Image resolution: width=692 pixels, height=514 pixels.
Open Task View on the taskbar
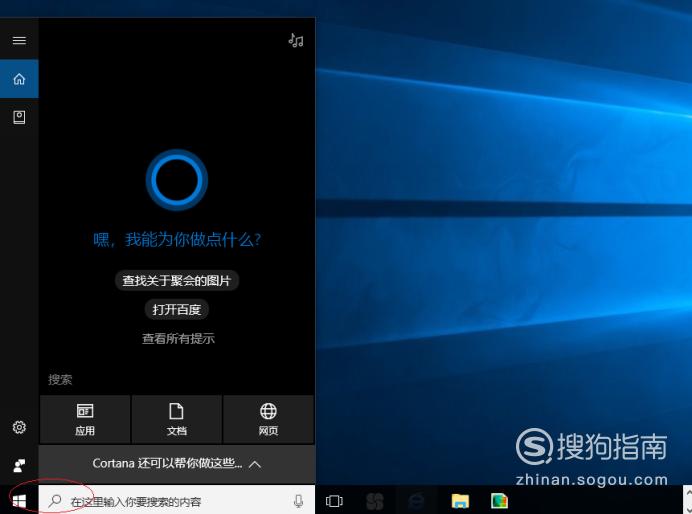click(334, 501)
